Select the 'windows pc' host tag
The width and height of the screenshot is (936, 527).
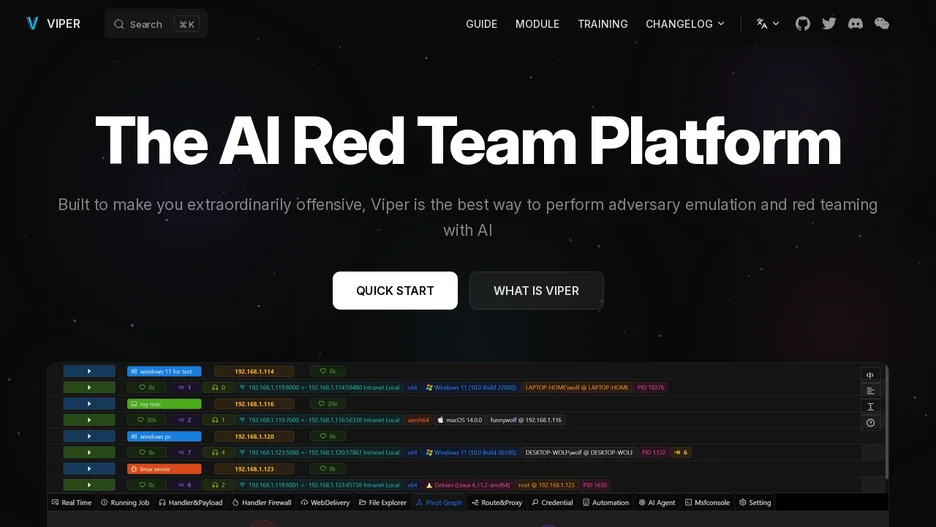tap(164, 436)
